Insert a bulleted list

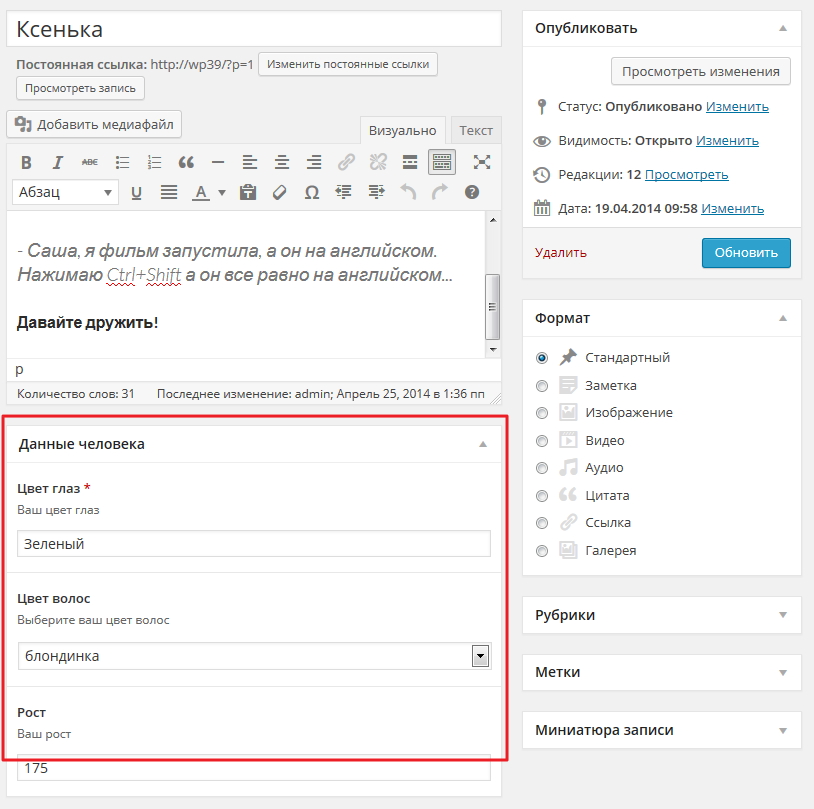coord(122,163)
